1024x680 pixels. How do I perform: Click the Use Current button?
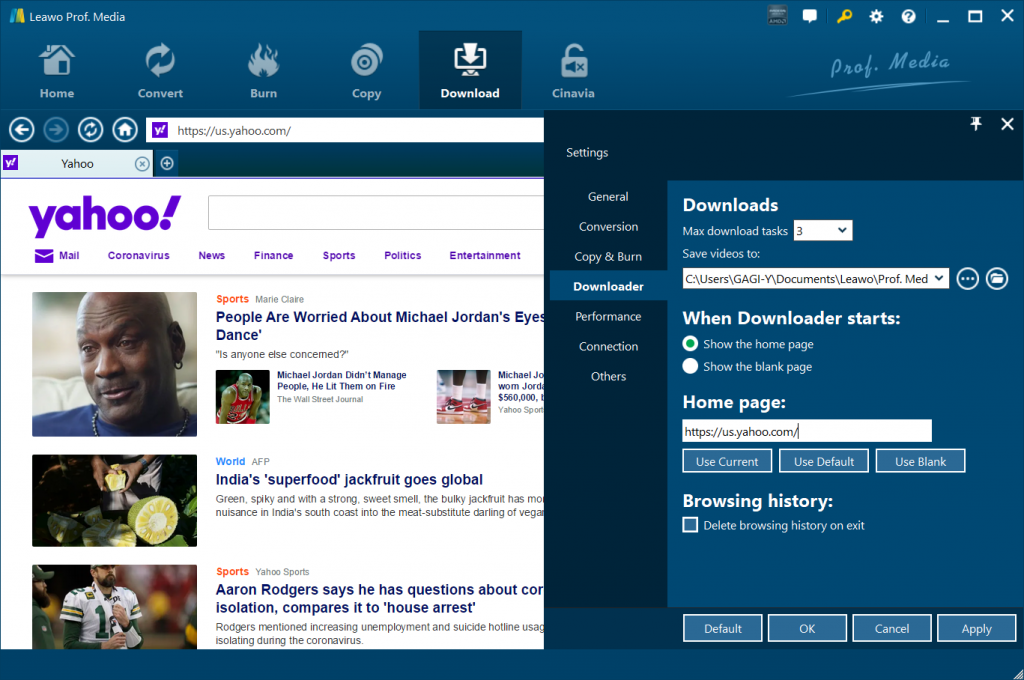727,461
